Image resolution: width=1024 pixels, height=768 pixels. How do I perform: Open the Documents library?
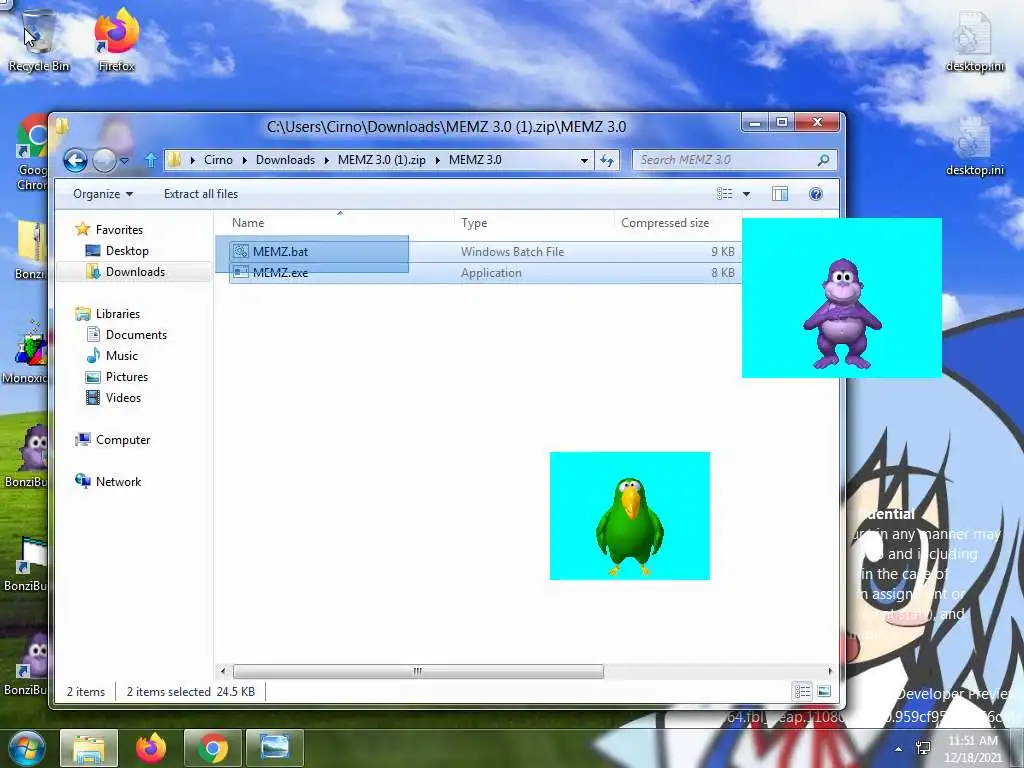pyautogui.click(x=136, y=334)
